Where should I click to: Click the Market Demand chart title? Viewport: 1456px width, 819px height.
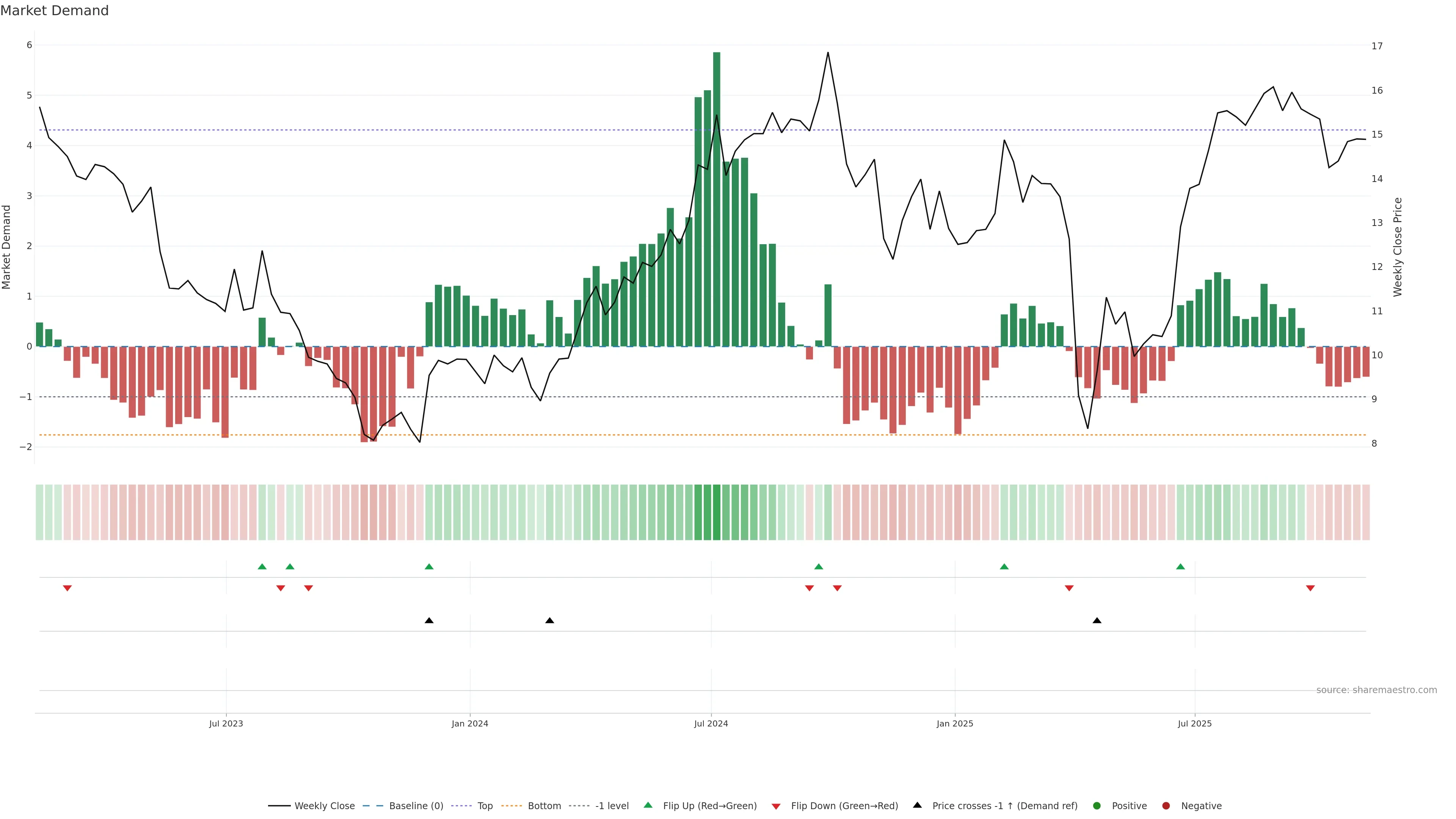(x=54, y=11)
